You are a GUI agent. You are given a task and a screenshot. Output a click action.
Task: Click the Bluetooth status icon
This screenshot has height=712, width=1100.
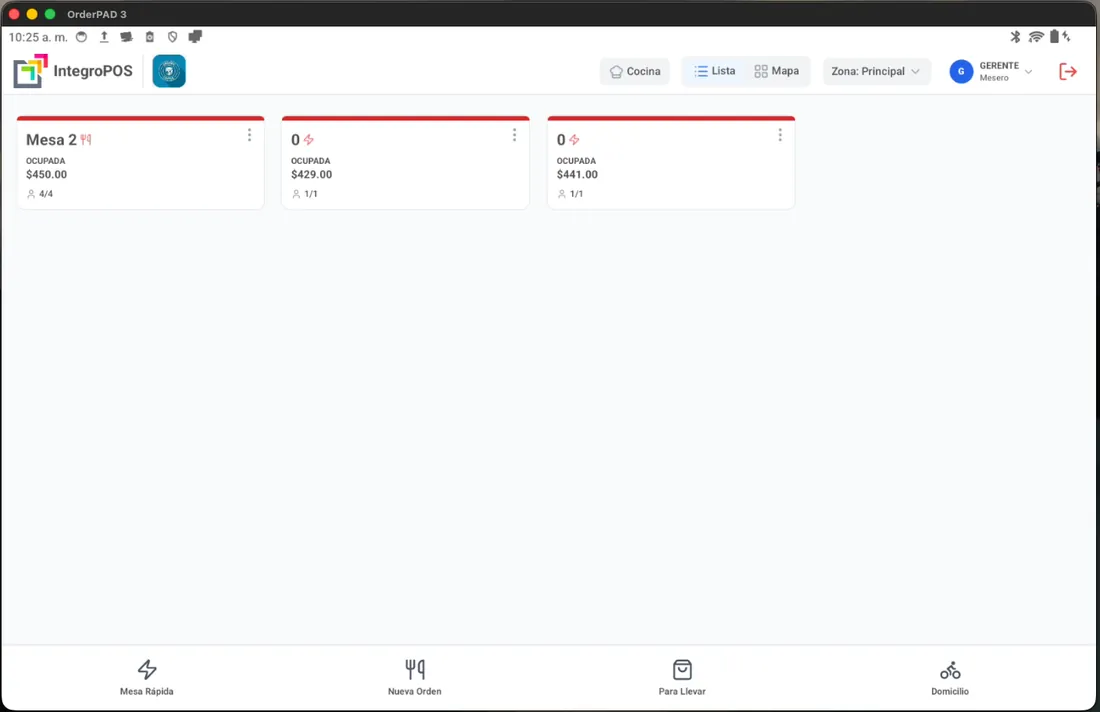(1015, 36)
